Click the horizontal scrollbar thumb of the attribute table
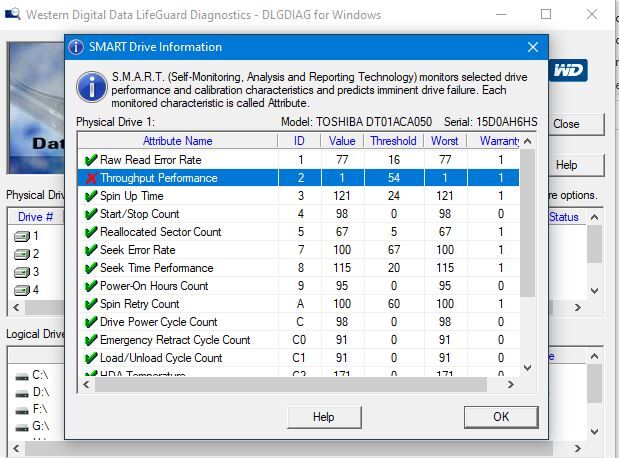The height and width of the screenshot is (458, 619). pyautogui.click(x=291, y=385)
